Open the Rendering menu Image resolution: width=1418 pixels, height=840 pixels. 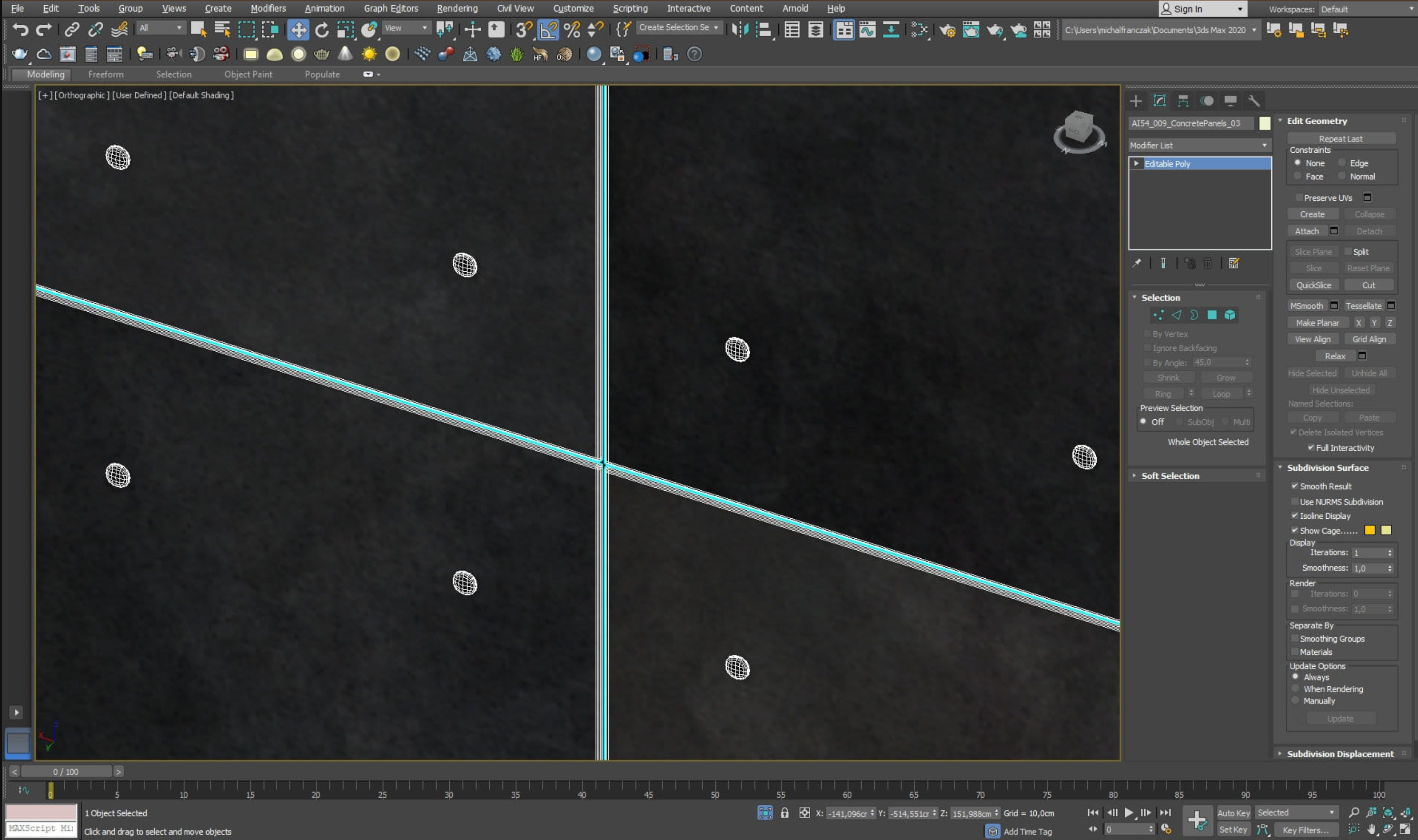pyautogui.click(x=457, y=9)
